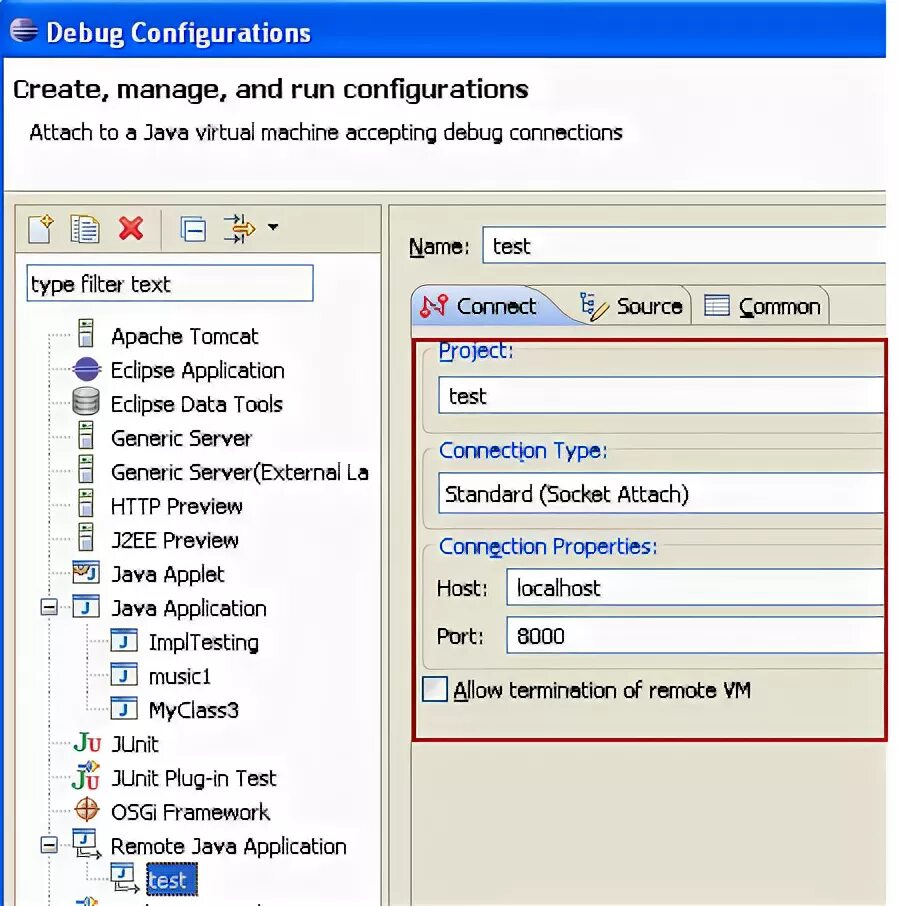Delete selected configuration with the red X
Image resolution: width=898 pixels, height=906 pixels.
click(131, 228)
